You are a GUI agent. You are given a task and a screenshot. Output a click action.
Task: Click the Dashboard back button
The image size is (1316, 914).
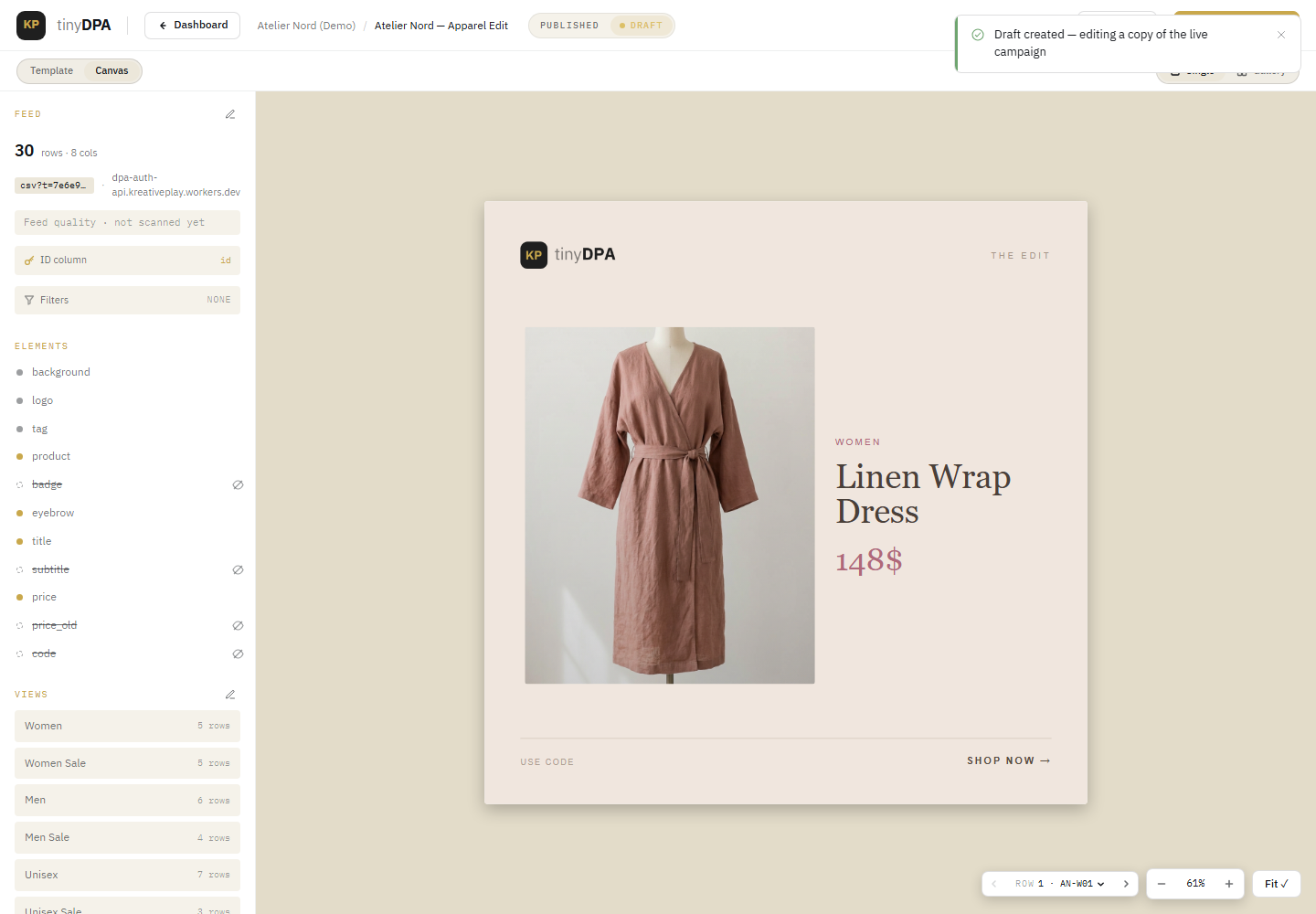click(x=192, y=26)
